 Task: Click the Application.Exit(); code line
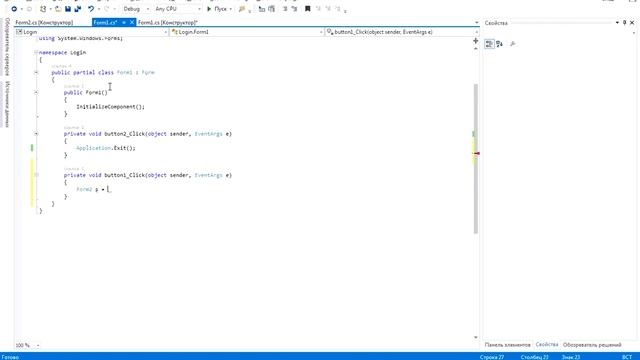(106, 148)
